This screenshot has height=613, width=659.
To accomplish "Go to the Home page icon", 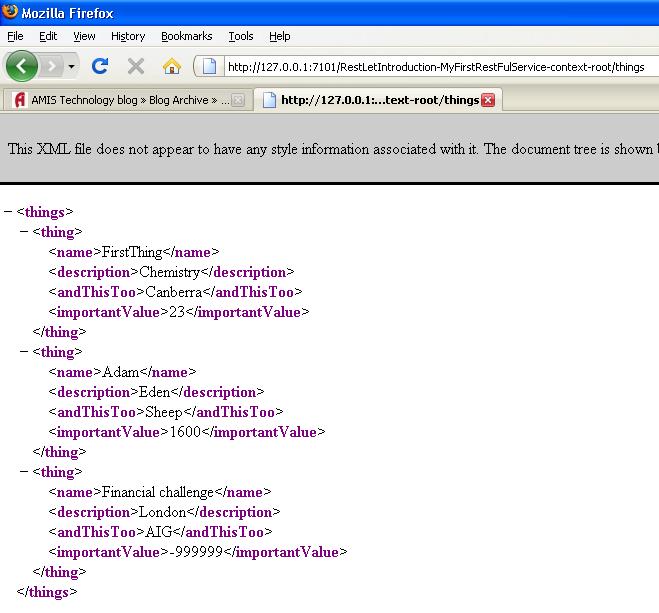I will [x=171, y=67].
